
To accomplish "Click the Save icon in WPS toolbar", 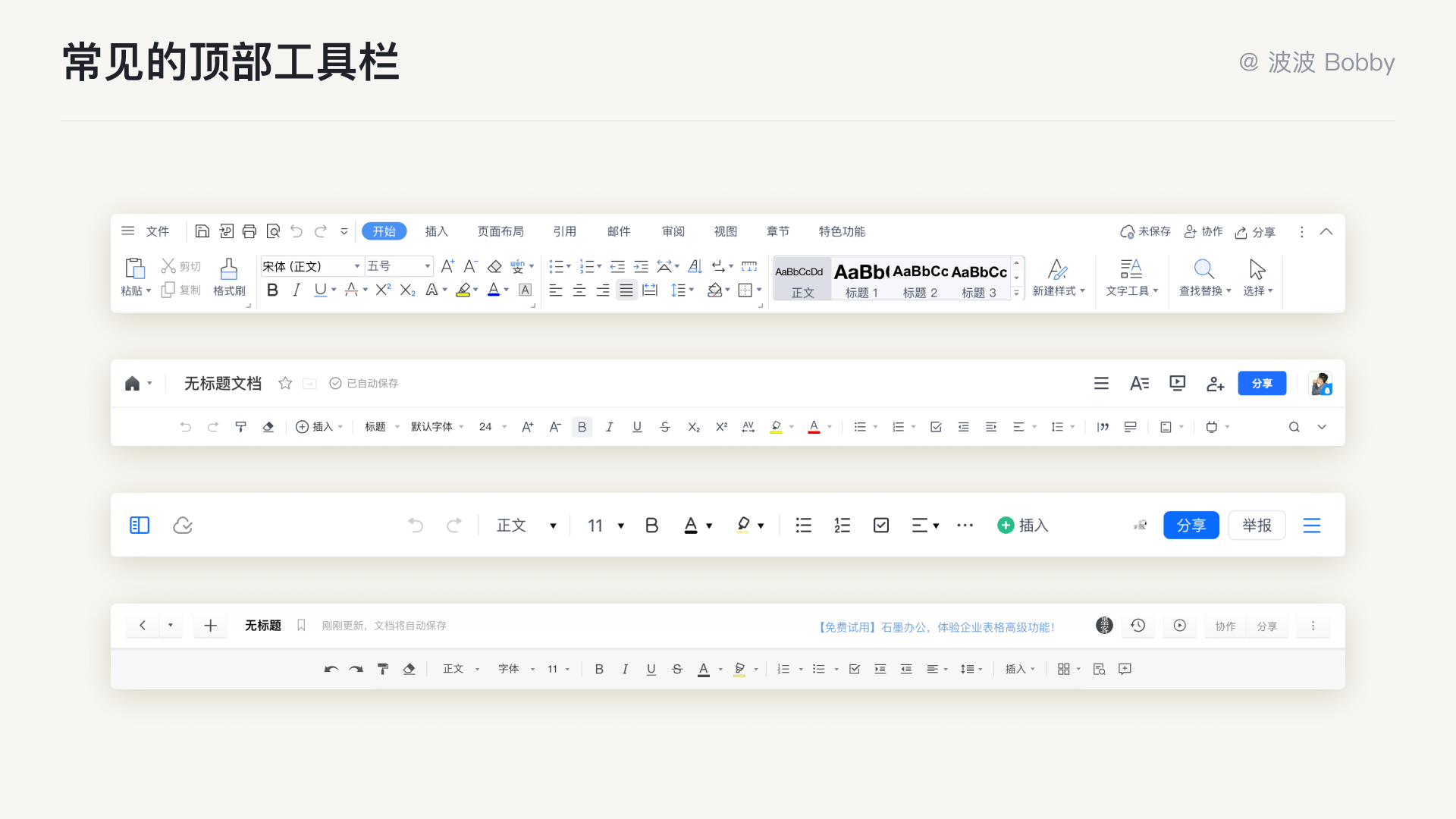I will (202, 231).
